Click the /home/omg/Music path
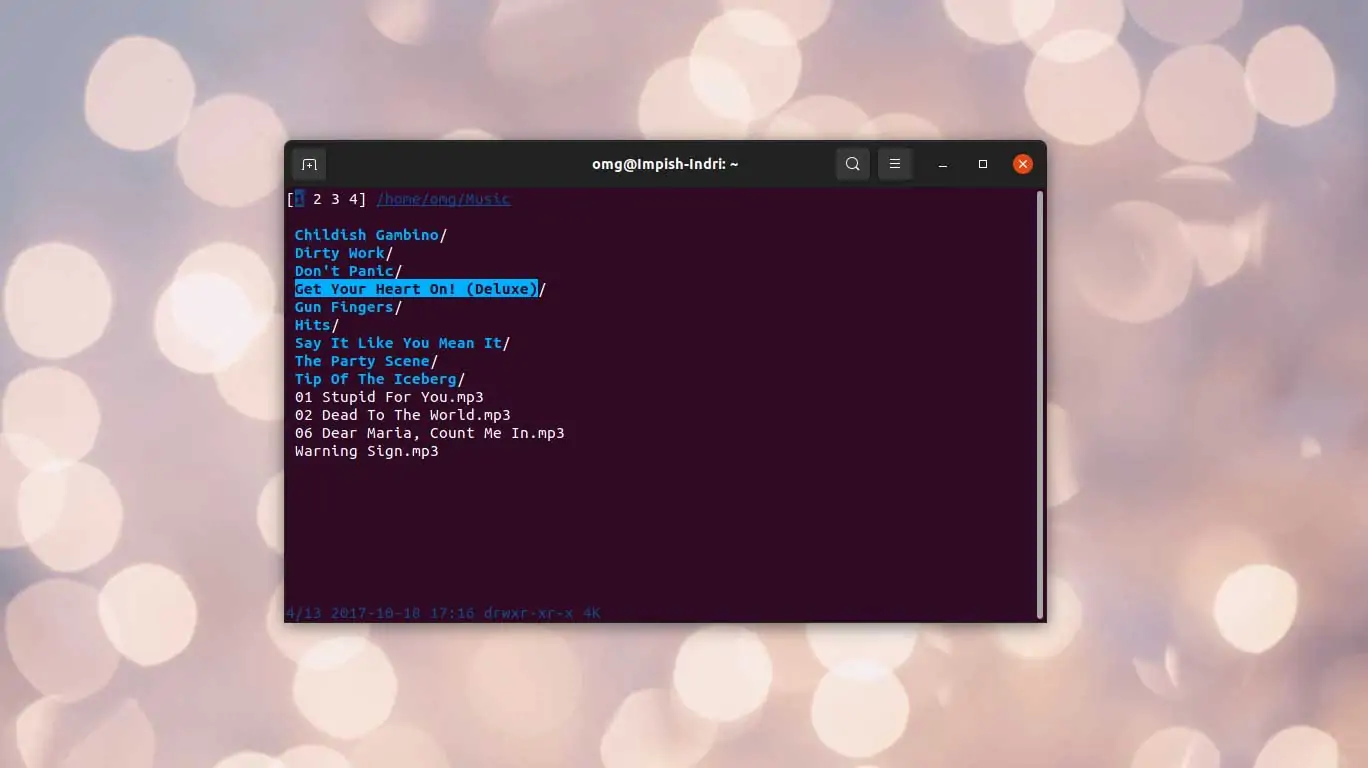 pos(443,199)
